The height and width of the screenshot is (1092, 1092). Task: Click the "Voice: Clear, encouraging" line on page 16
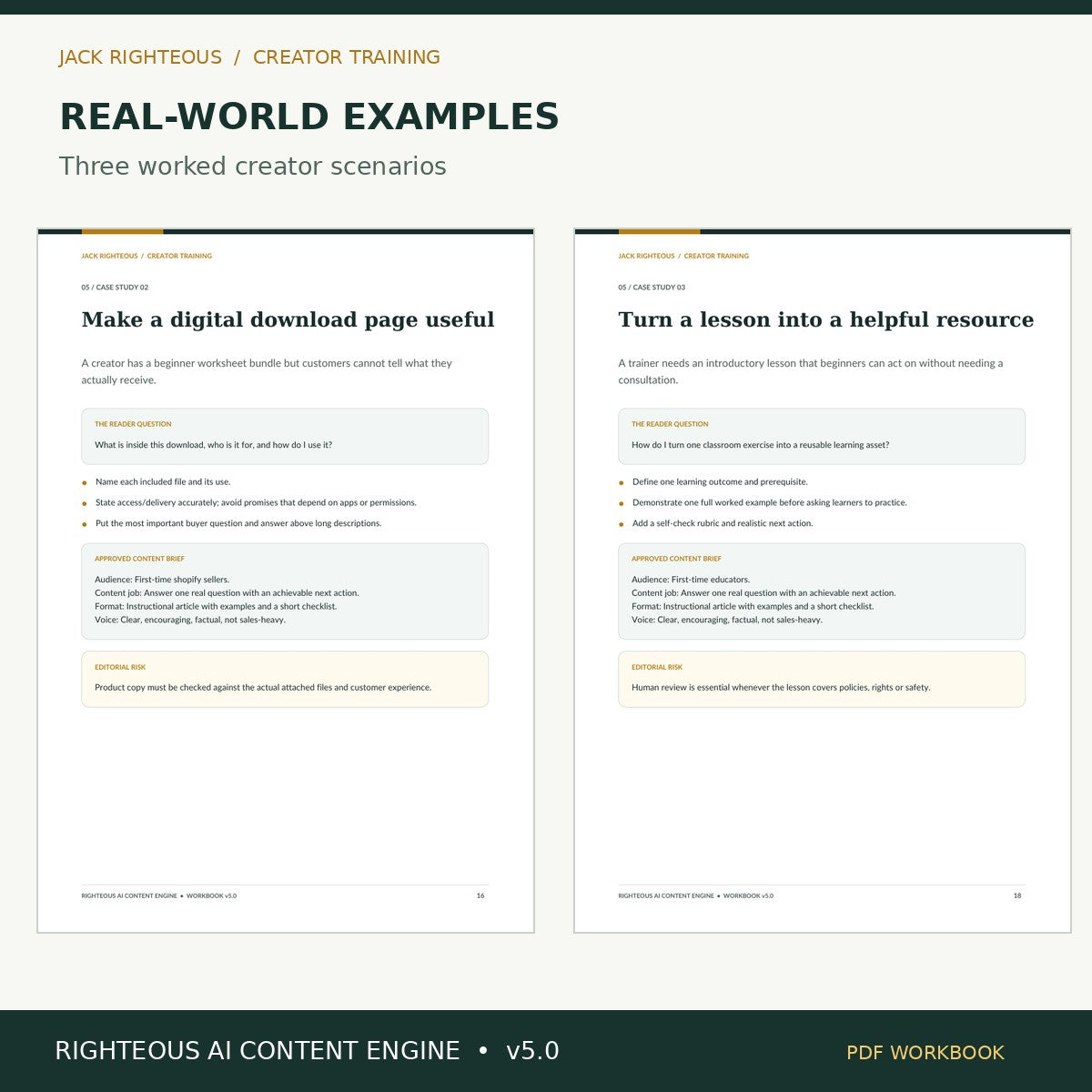tap(190, 620)
